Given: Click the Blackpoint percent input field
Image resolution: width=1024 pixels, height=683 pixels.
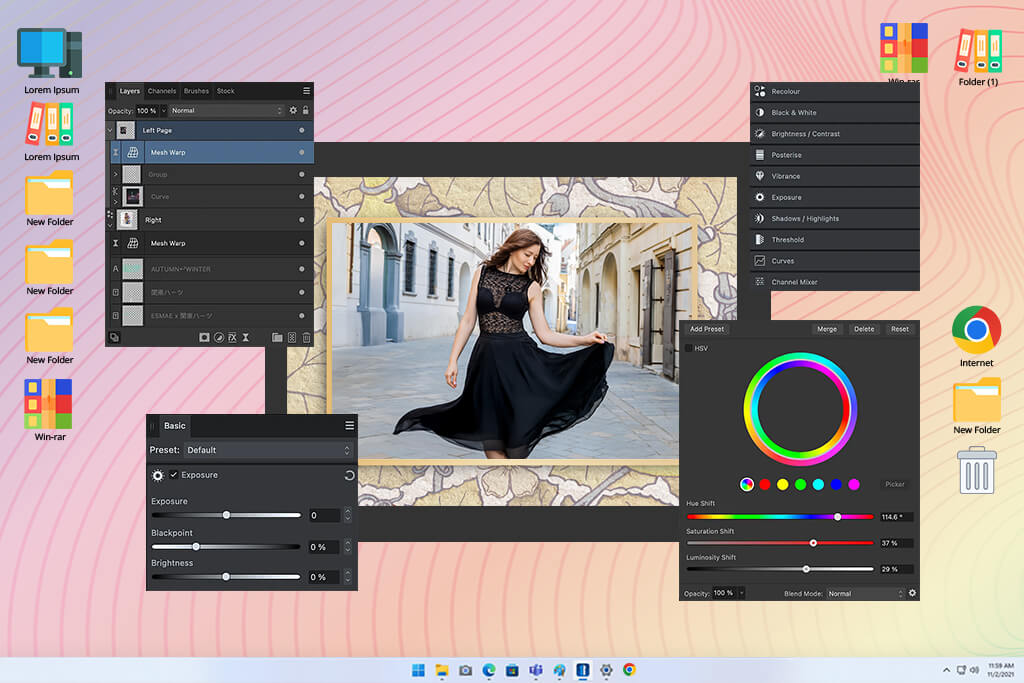Looking at the screenshot, I should click(323, 547).
